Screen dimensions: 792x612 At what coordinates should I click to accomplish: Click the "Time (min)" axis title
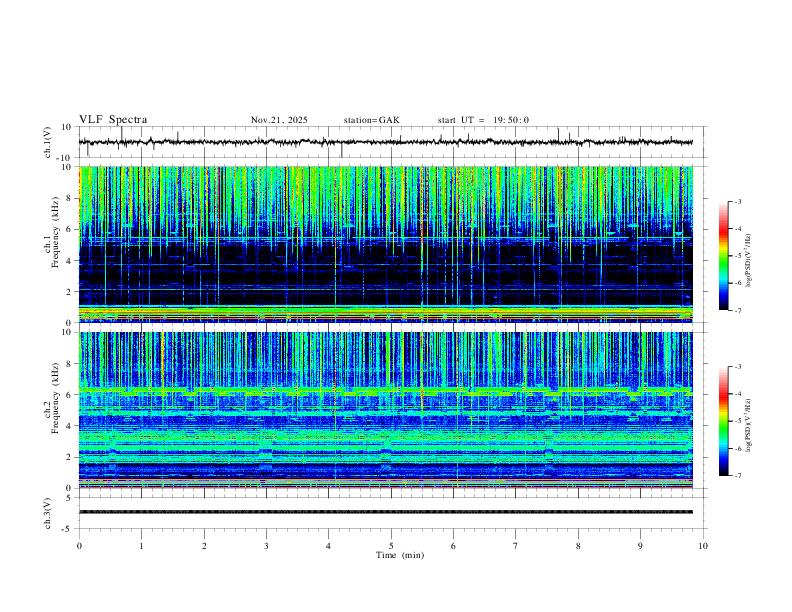click(x=400, y=555)
